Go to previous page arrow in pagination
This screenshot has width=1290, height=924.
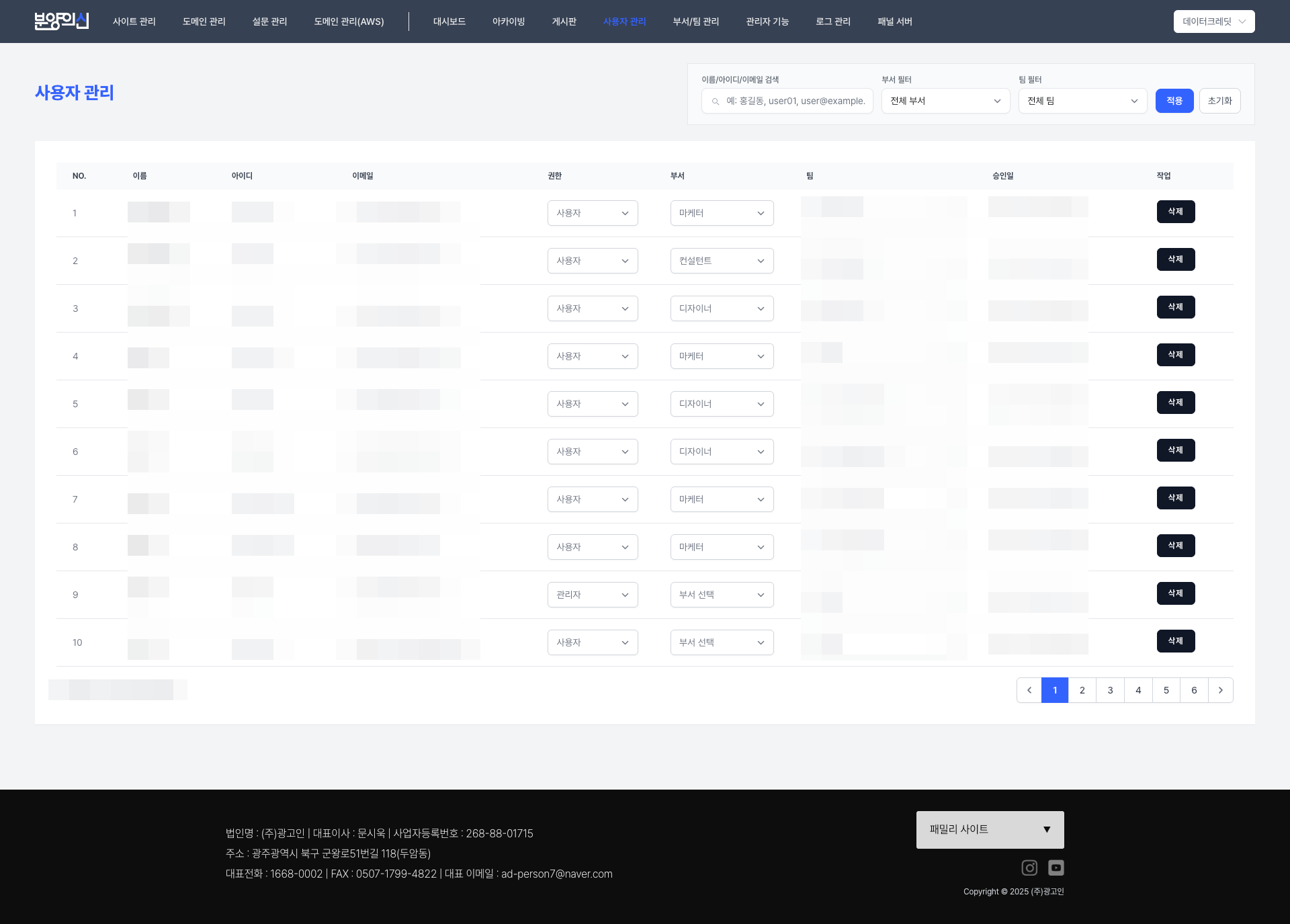click(x=1029, y=690)
